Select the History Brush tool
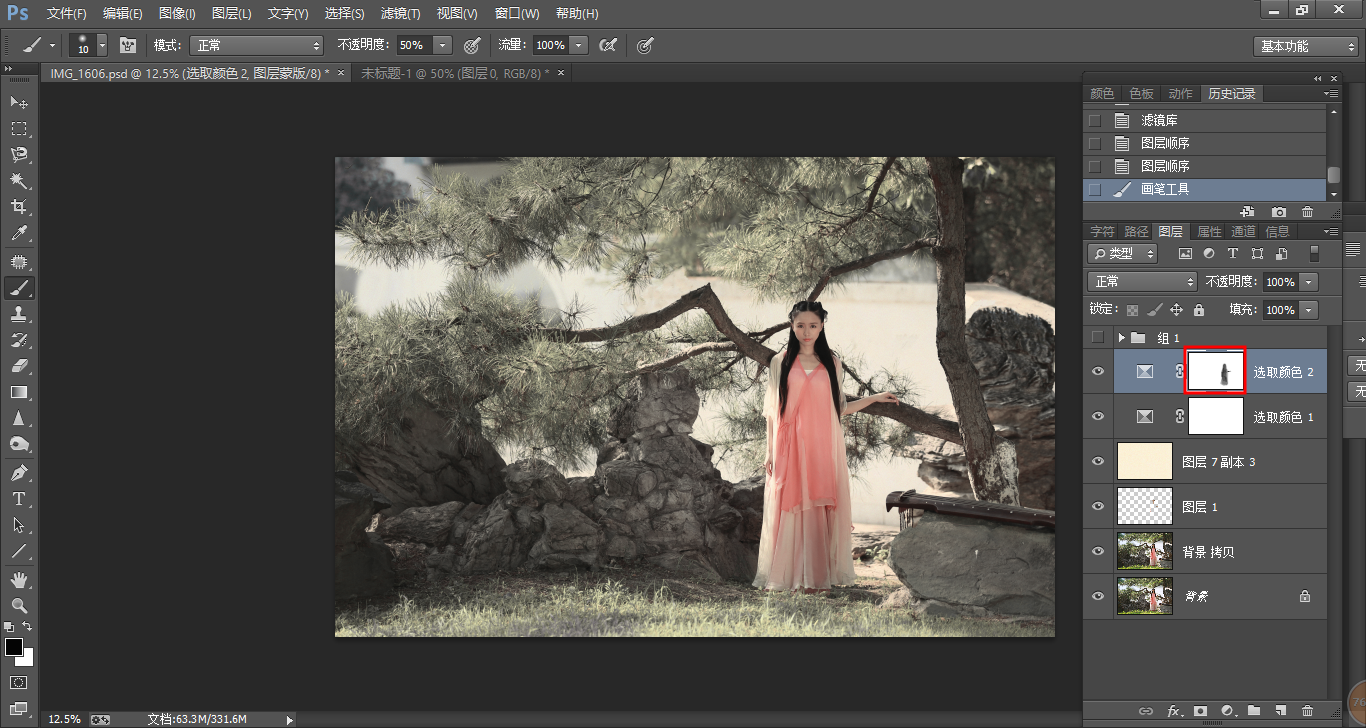Viewport: 1366px width, 728px height. click(x=19, y=339)
